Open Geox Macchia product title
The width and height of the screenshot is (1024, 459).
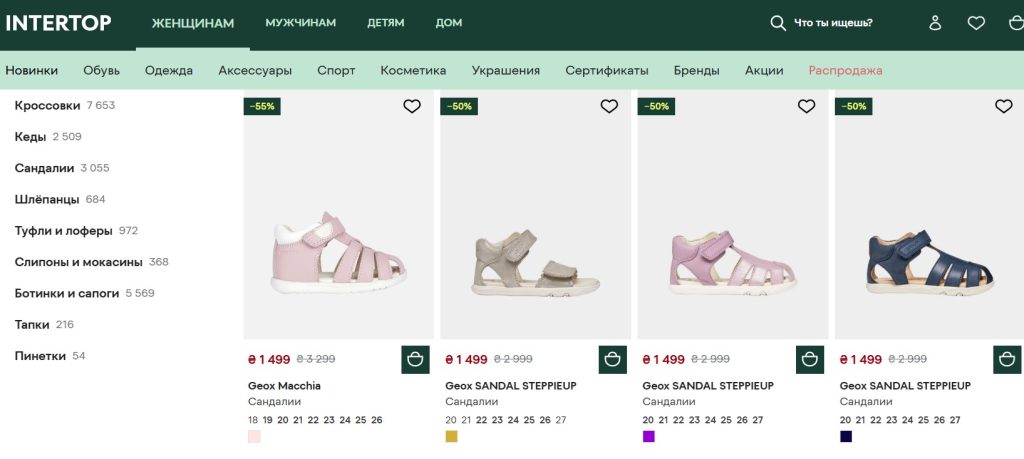tap(284, 386)
